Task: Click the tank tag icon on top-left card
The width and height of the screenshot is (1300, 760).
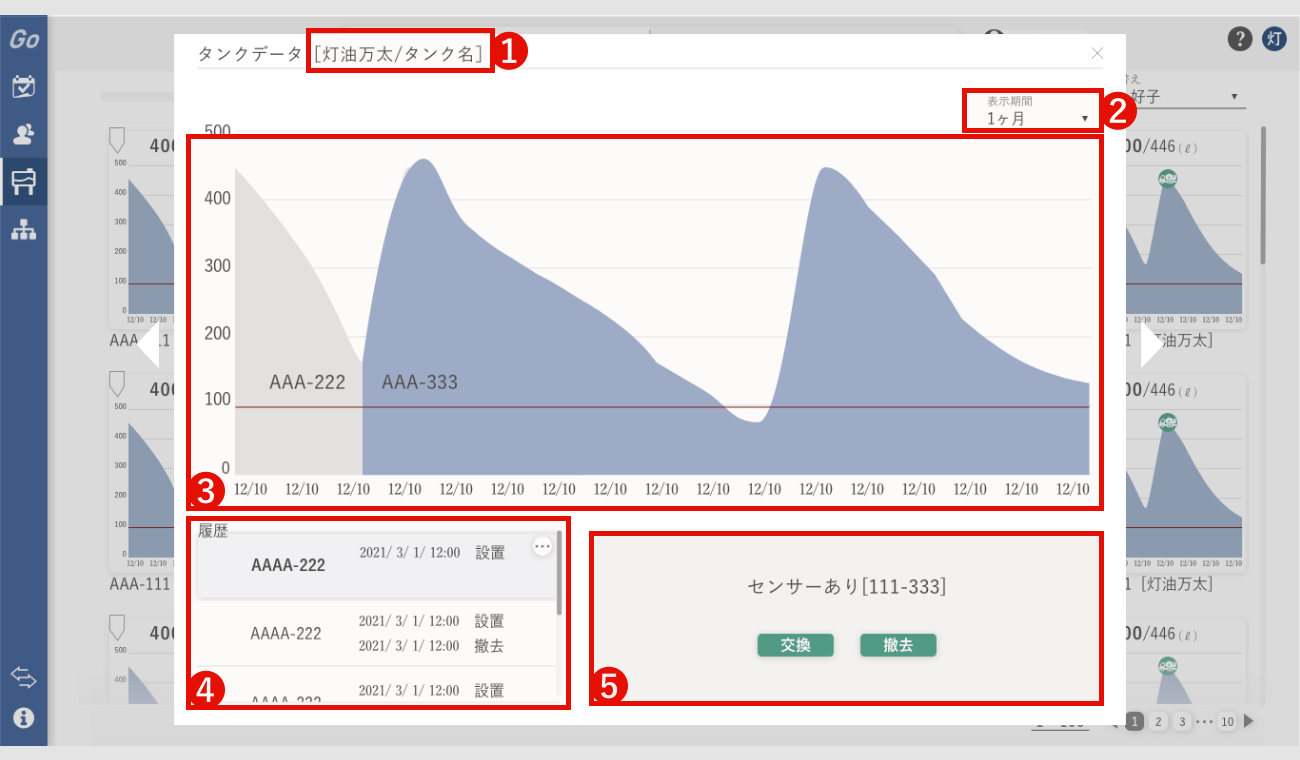Action: pyautogui.click(x=117, y=140)
